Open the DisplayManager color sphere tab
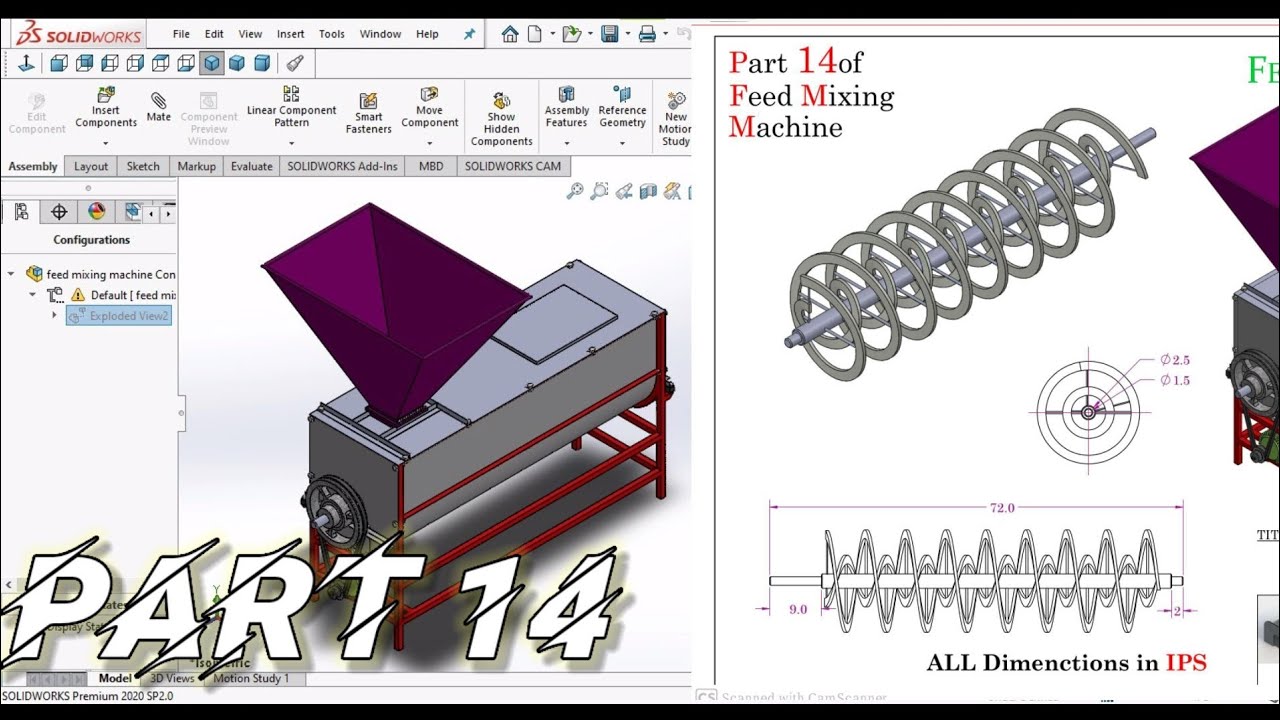 click(96, 212)
